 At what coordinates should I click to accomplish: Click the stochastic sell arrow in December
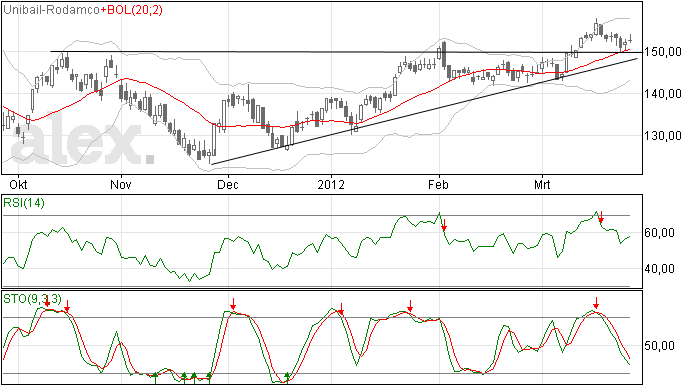tap(233, 303)
